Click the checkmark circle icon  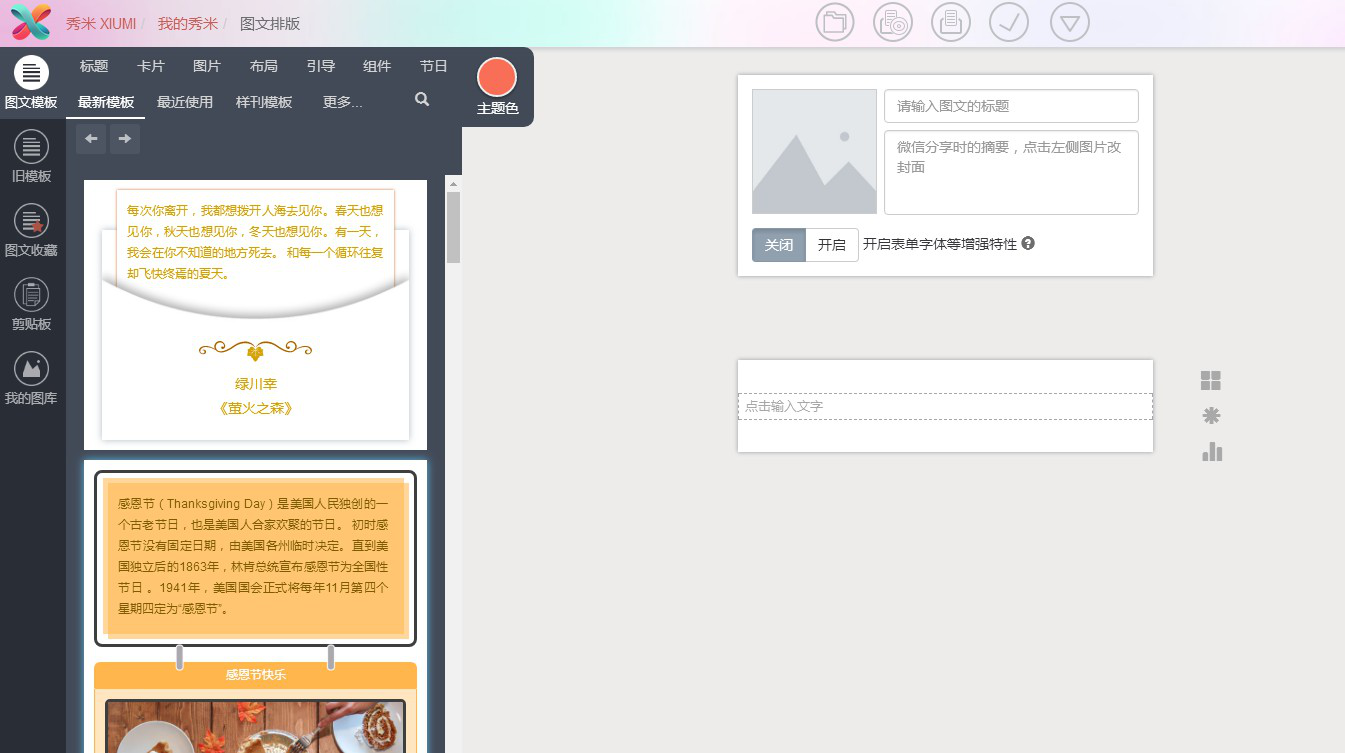click(1009, 22)
